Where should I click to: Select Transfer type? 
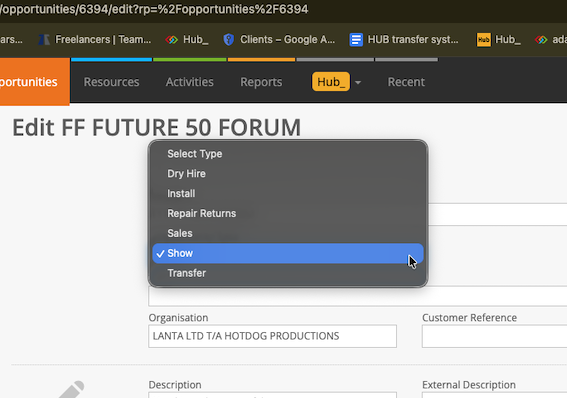[288, 273]
